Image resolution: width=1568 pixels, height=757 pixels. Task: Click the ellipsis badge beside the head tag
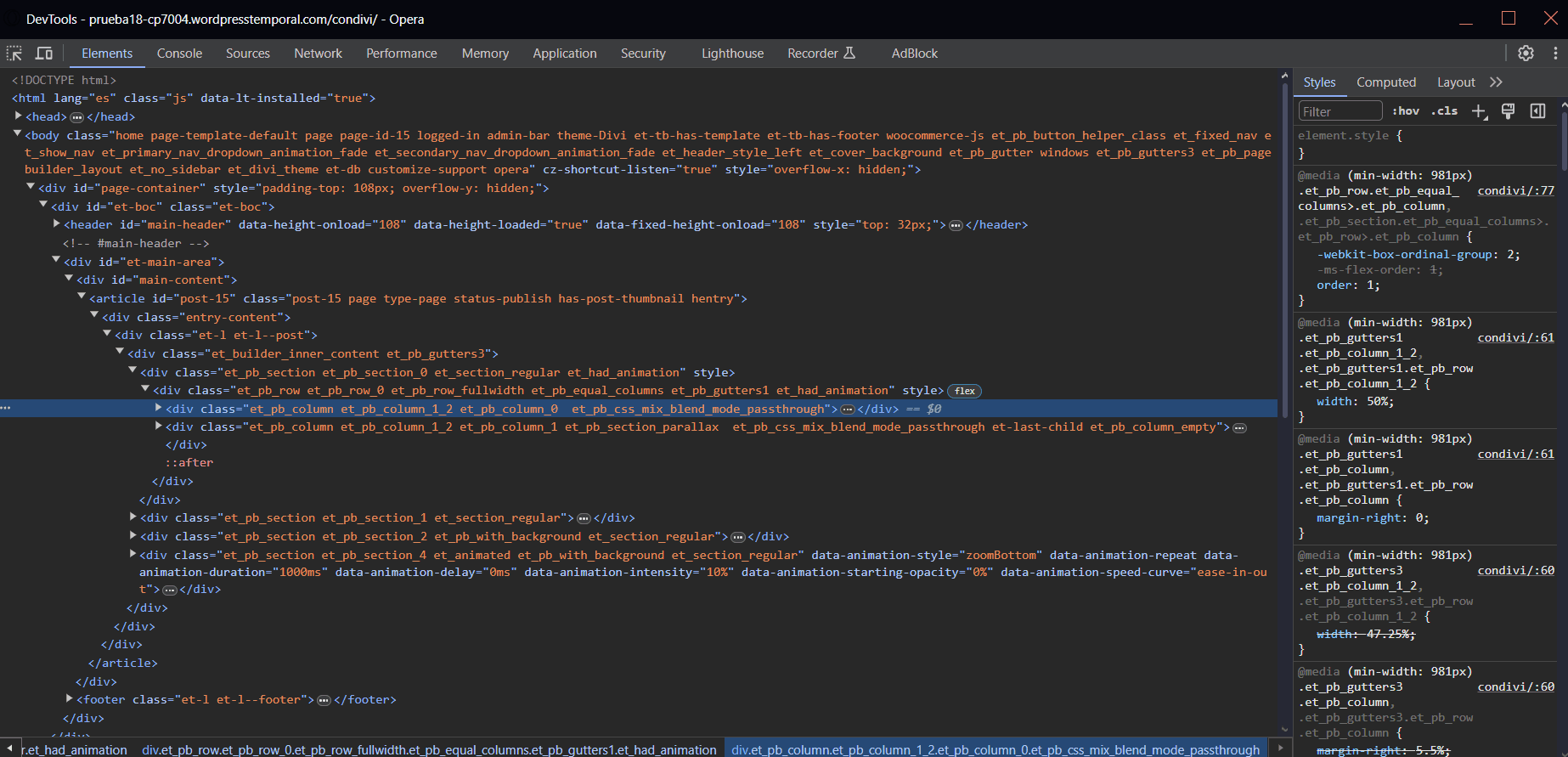(x=76, y=117)
